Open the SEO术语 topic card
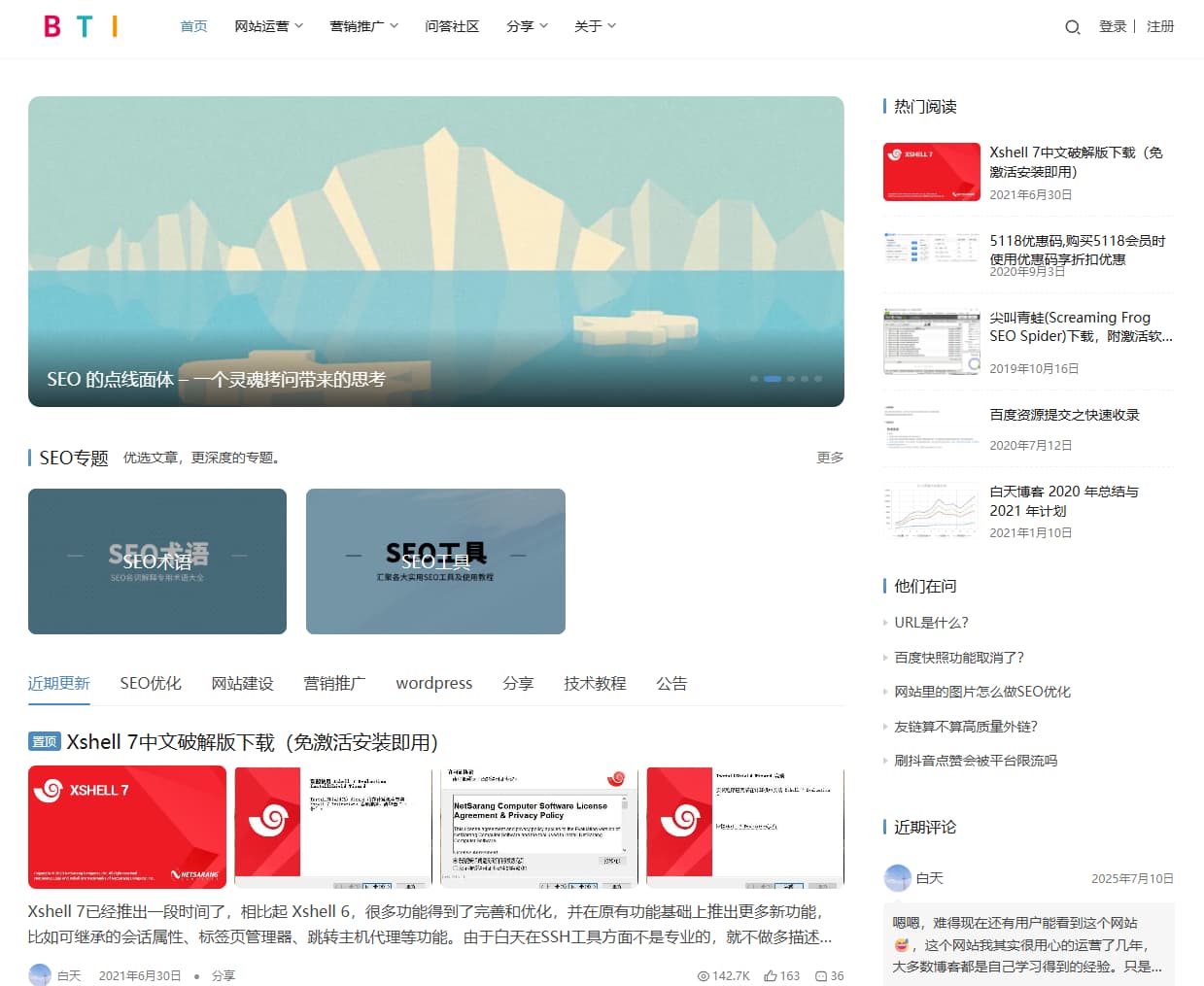The height and width of the screenshot is (986, 1204). [x=157, y=561]
